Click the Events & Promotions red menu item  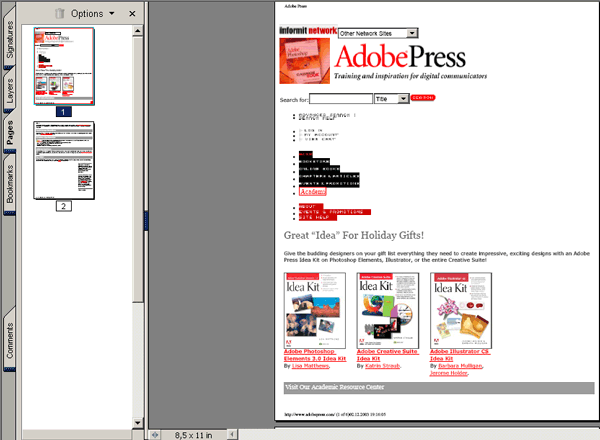pos(335,212)
